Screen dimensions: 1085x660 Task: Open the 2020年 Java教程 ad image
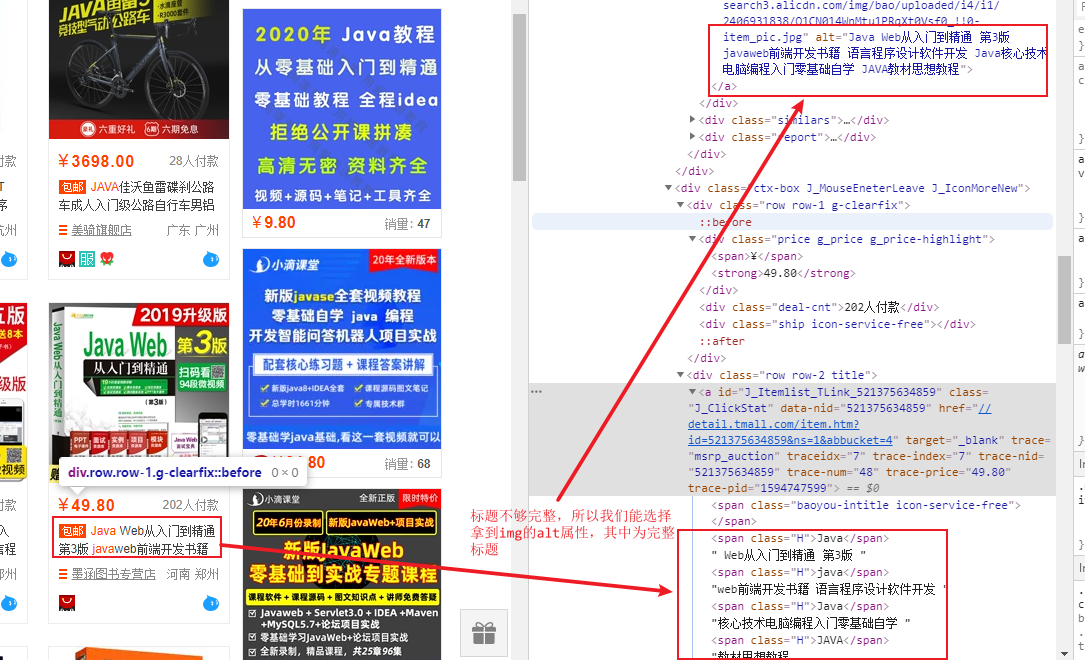pos(342,109)
